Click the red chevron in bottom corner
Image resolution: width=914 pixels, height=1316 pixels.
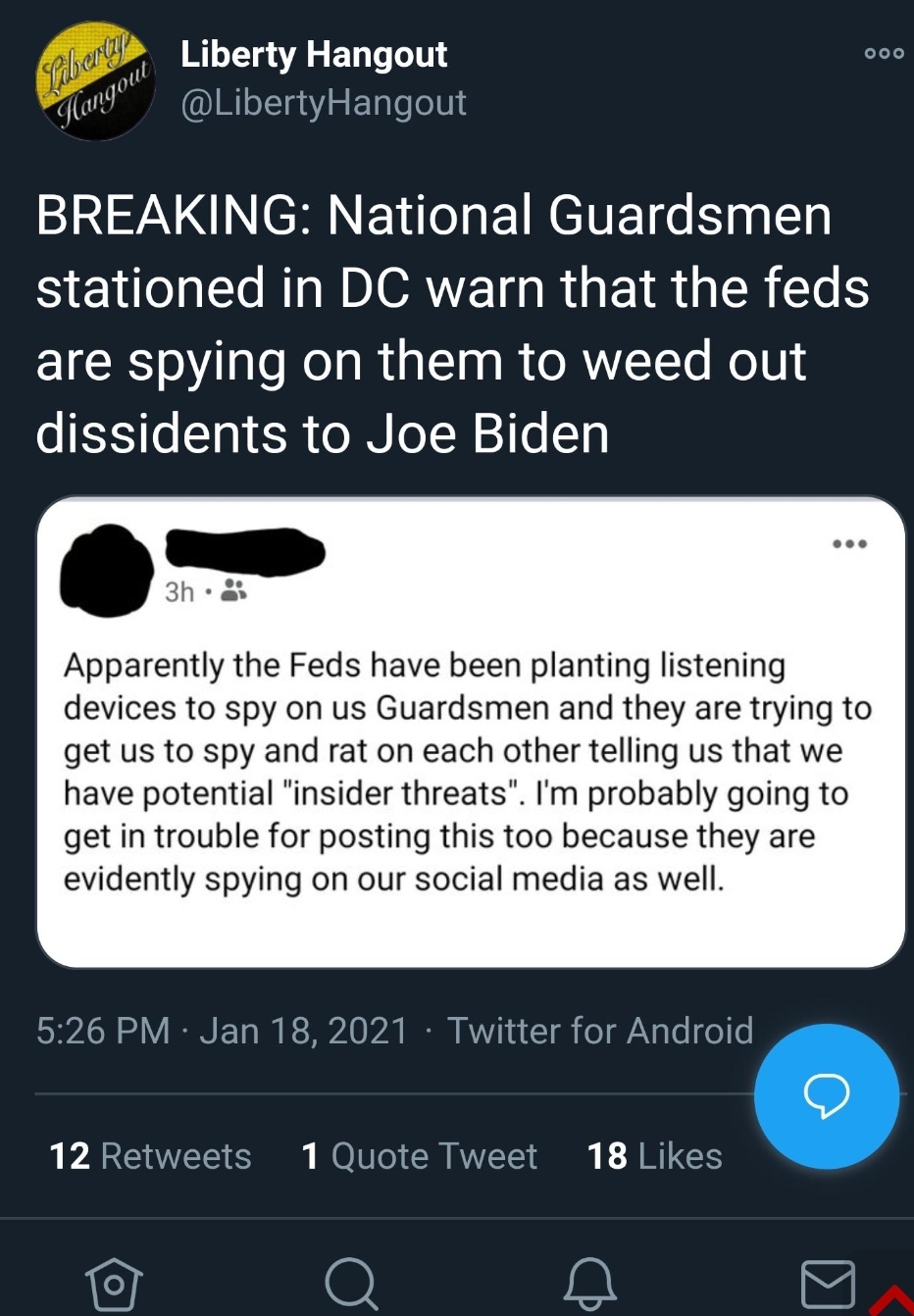click(891, 1299)
